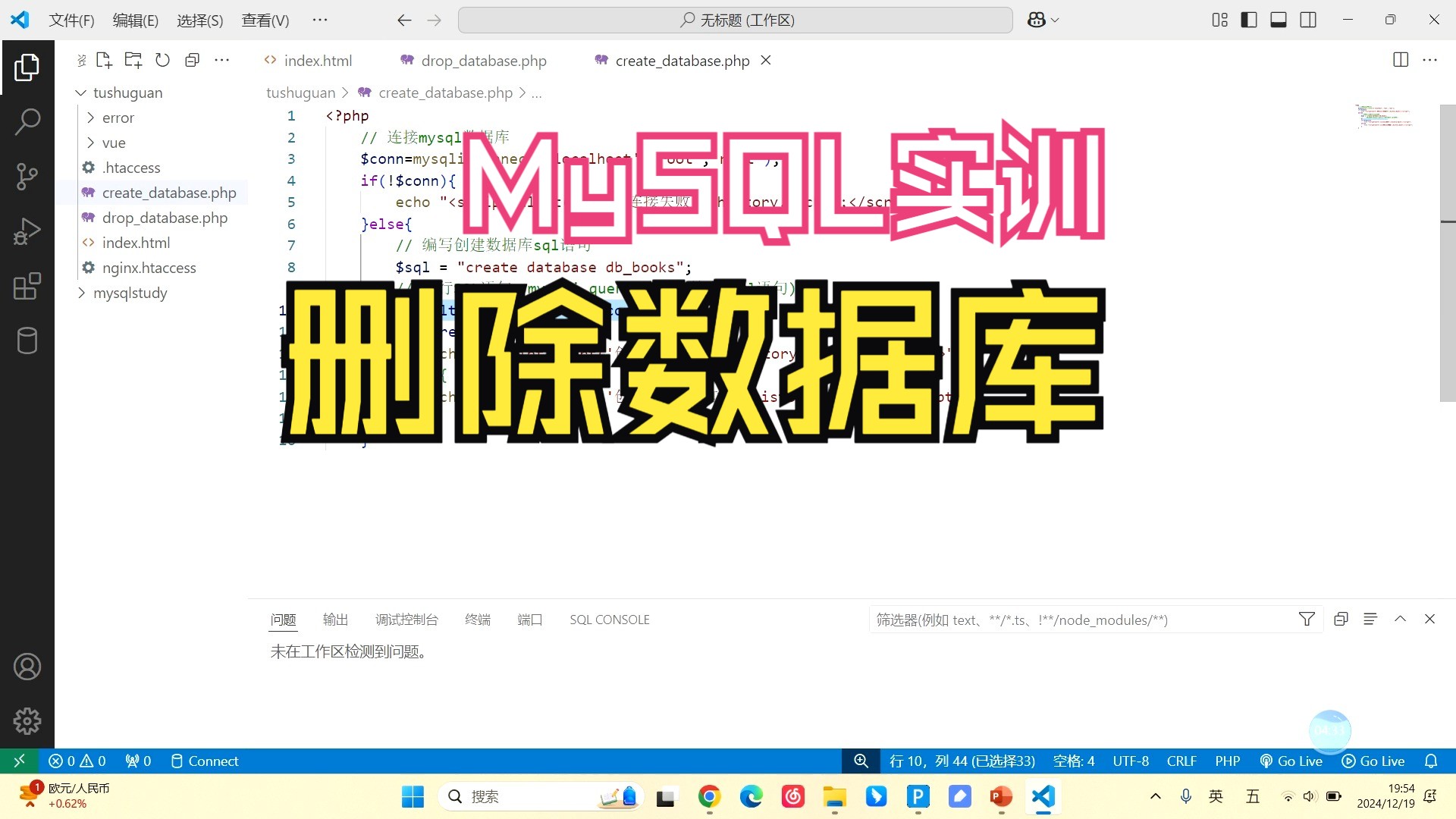Open the Source Control icon
This screenshot has width=1456, height=819.
point(27,176)
